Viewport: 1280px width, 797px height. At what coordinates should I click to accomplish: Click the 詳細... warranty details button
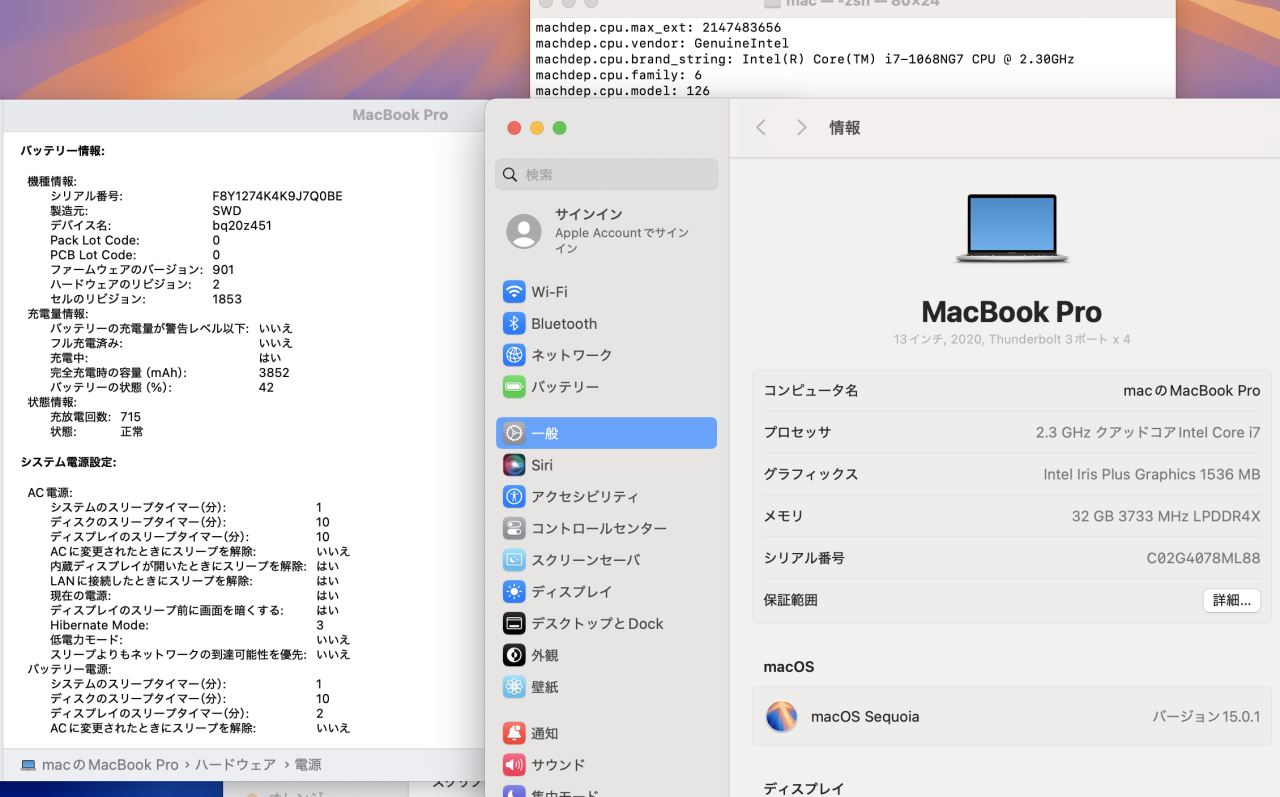point(1230,600)
